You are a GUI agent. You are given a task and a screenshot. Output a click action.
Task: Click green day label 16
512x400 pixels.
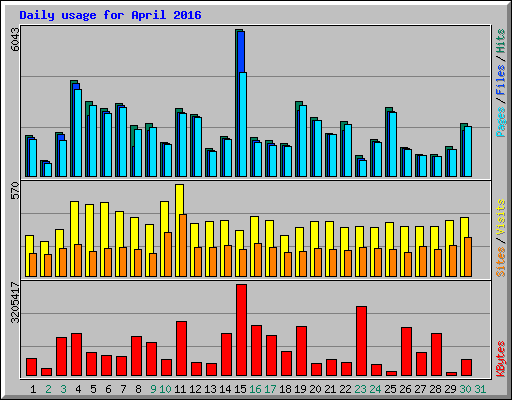click(x=255, y=389)
